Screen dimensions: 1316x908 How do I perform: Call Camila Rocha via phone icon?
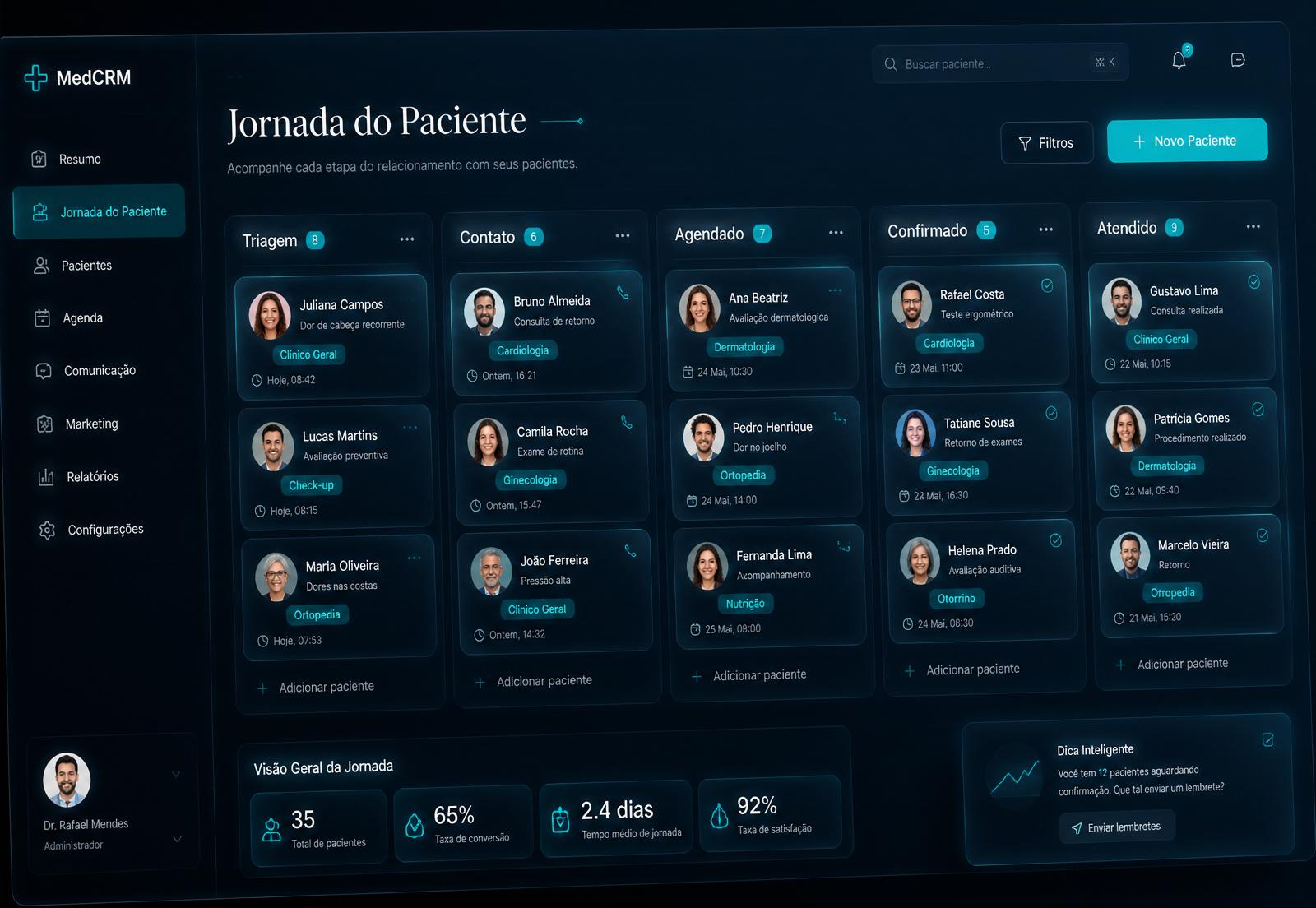tap(627, 422)
